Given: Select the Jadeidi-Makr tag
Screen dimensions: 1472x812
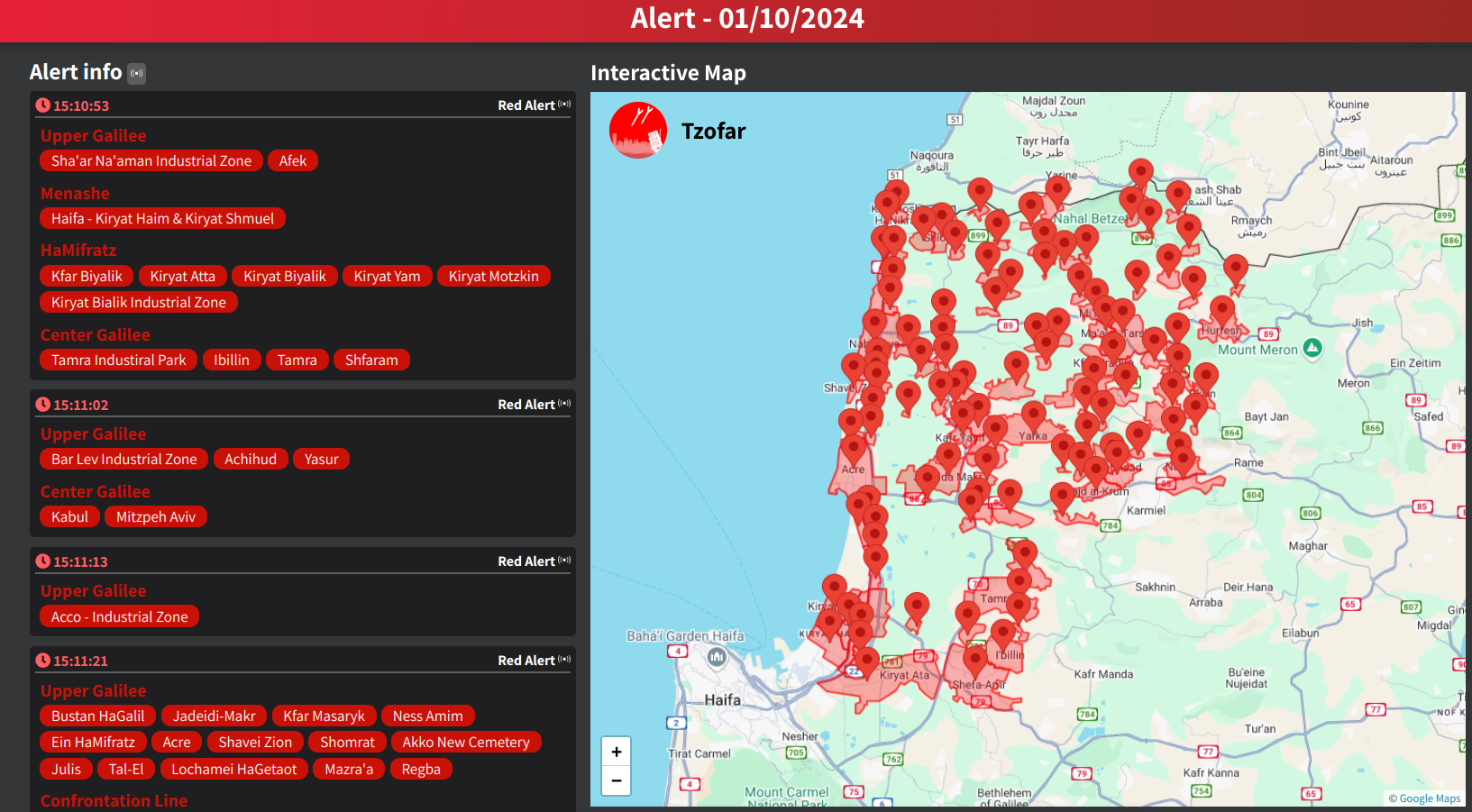Looking at the screenshot, I should [x=215, y=716].
